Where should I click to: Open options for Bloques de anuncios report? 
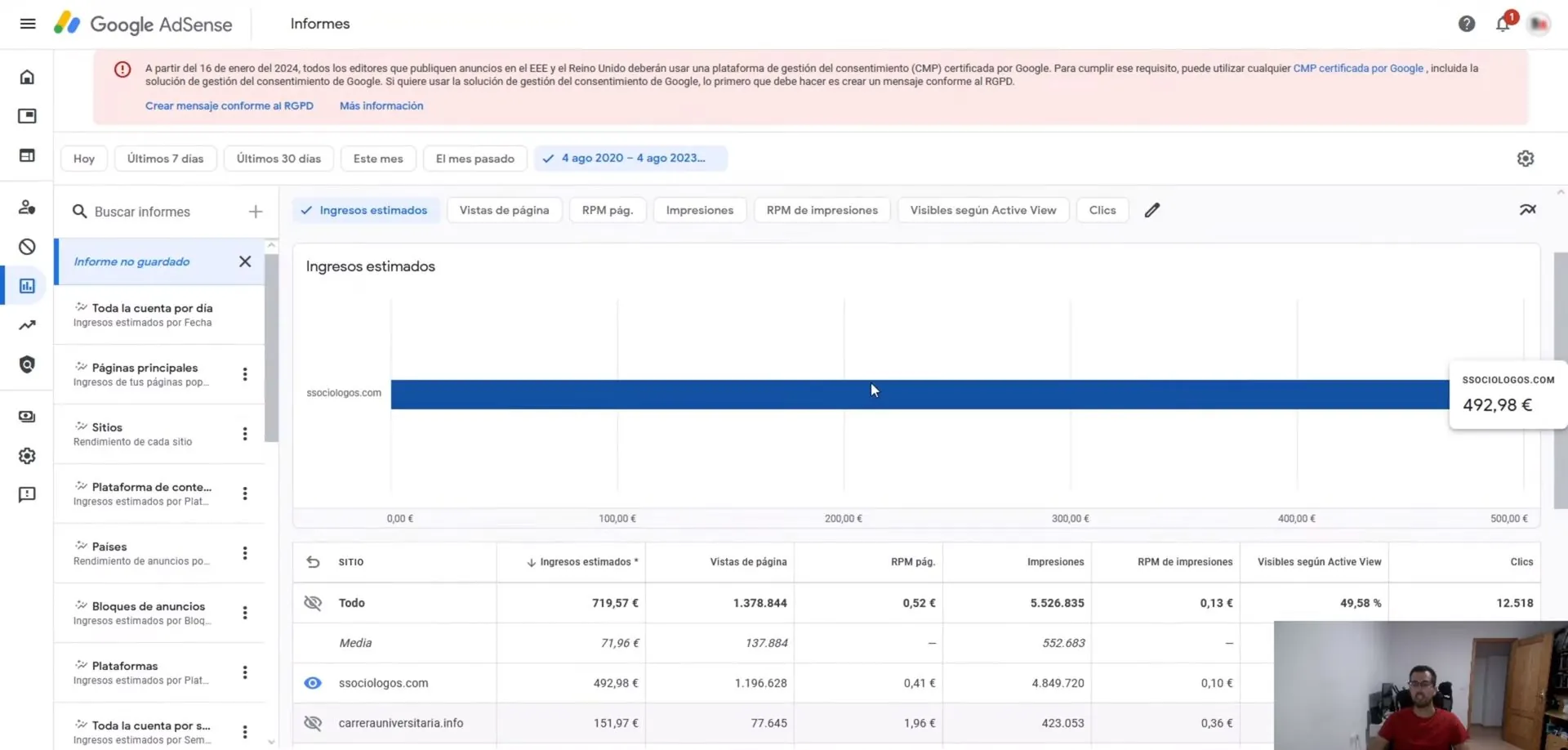[245, 613]
